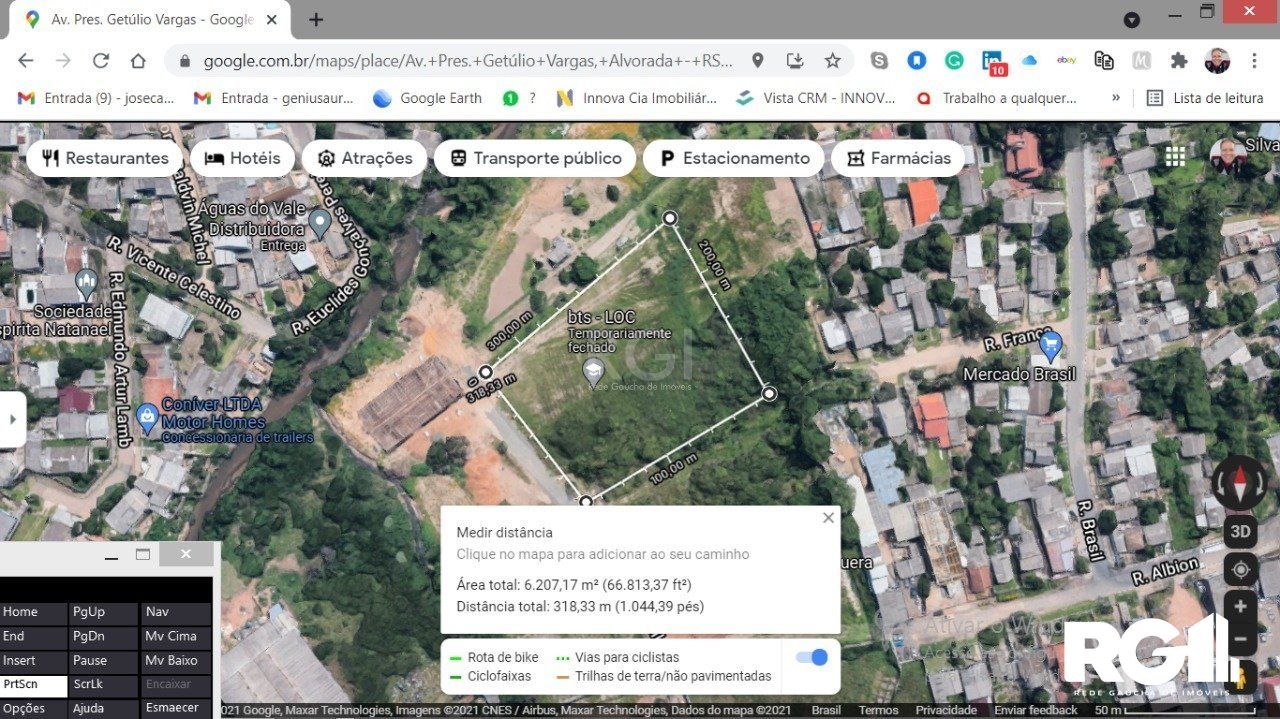Image resolution: width=1280 pixels, height=719 pixels.
Task: Open Google apps grid
Action: [x=1175, y=157]
